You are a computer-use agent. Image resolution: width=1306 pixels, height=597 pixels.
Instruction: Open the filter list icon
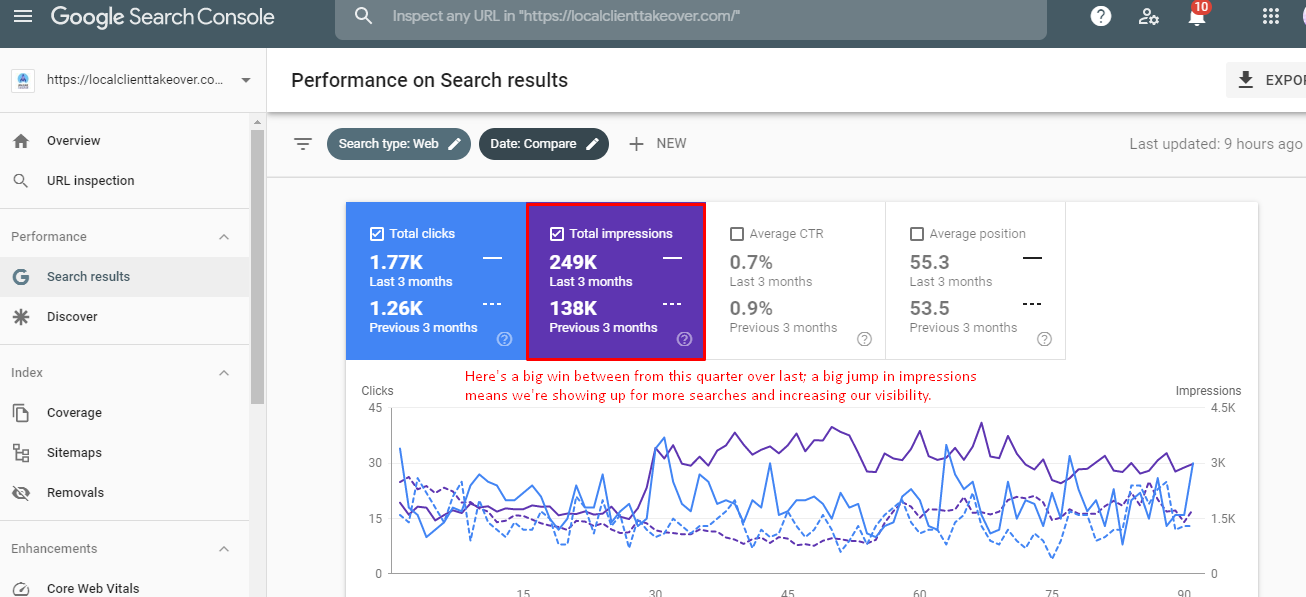coord(303,144)
